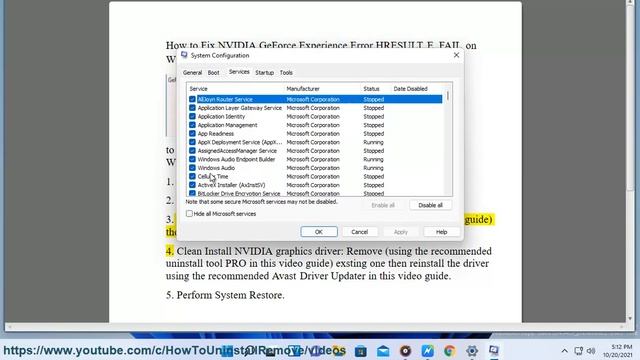Click Stopped status of Application Management
640x360 pixels.
(x=373, y=125)
